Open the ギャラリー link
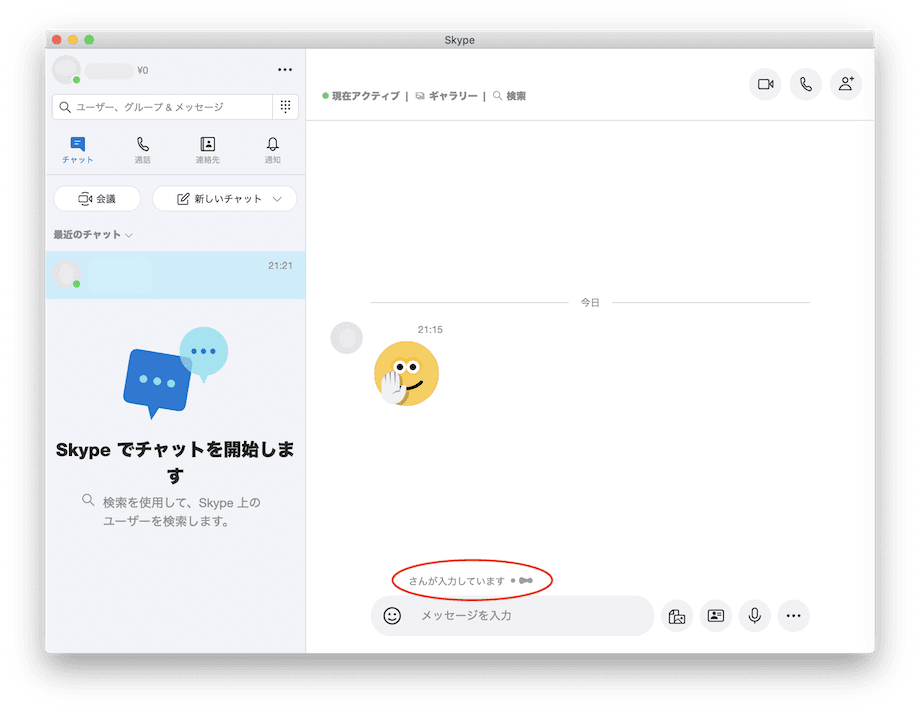 click(x=447, y=96)
